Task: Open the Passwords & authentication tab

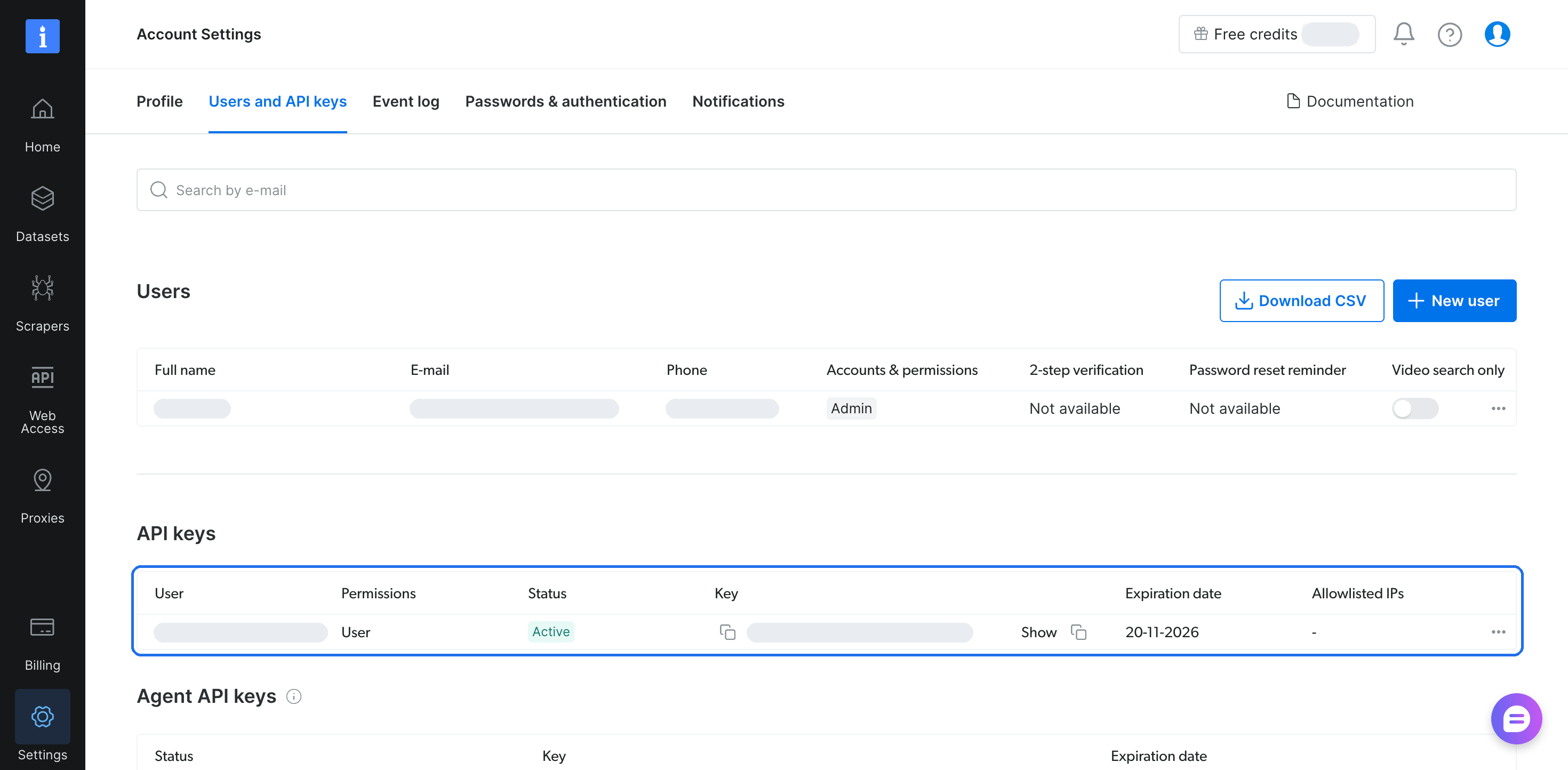Action: click(x=565, y=101)
